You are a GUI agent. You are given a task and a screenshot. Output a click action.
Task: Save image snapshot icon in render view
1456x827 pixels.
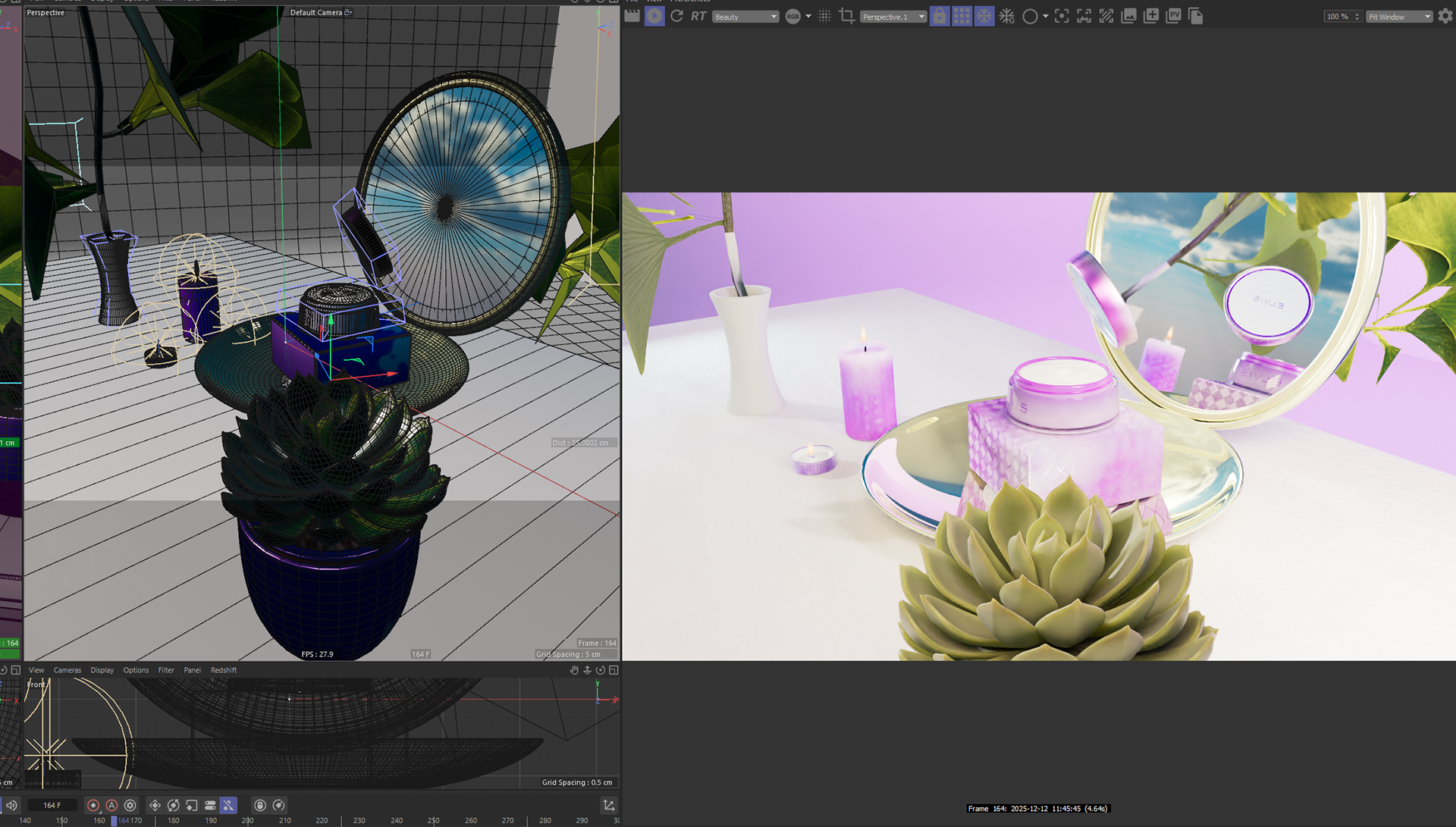[x=1128, y=16]
